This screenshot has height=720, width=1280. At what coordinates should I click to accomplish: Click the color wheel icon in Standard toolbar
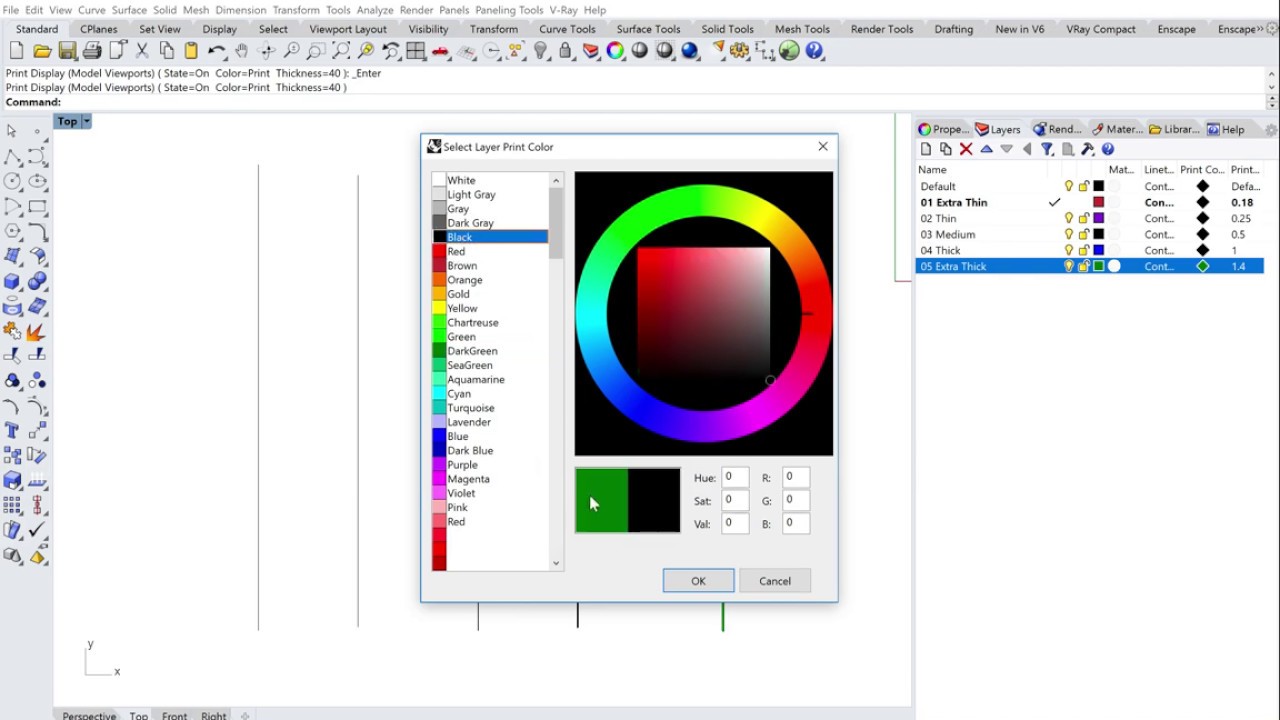pyautogui.click(x=615, y=51)
